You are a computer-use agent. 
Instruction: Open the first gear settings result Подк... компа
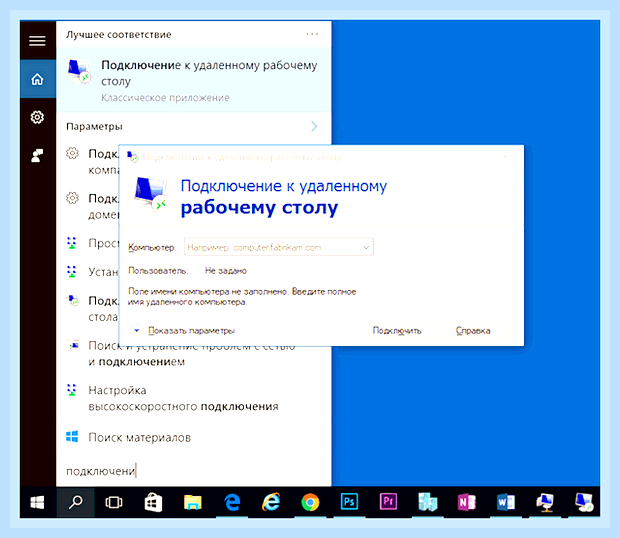tap(92, 161)
